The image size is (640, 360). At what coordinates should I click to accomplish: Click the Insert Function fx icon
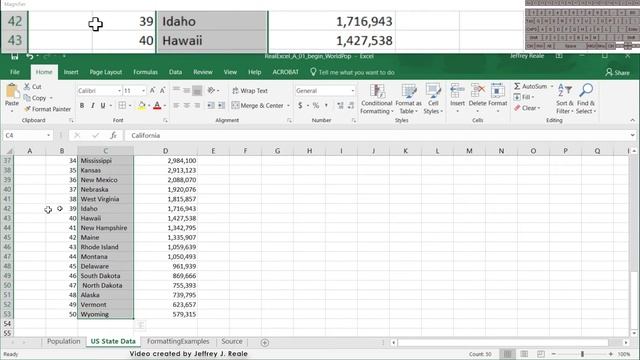[x=113, y=136]
